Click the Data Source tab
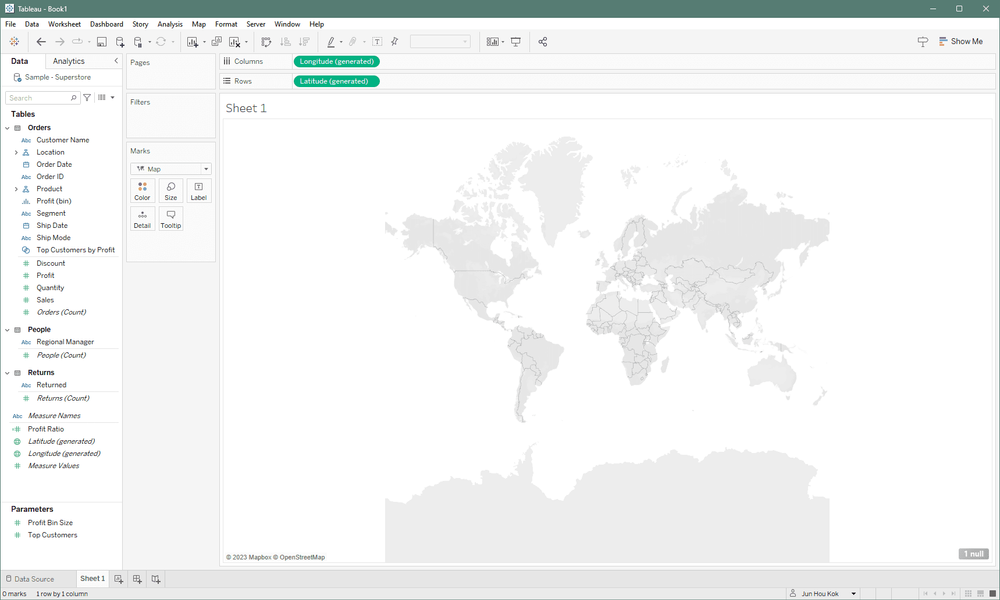The height and width of the screenshot is (600, 1000). click(30, 579)
